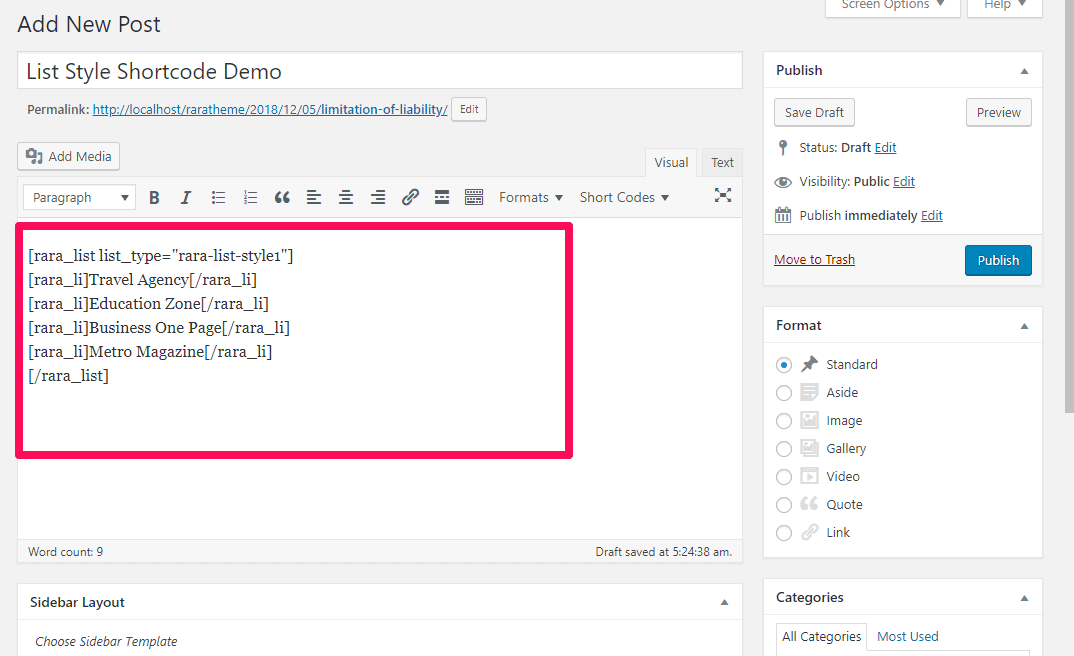Open the Short Codes dropdown

click(x=624, y=197)
